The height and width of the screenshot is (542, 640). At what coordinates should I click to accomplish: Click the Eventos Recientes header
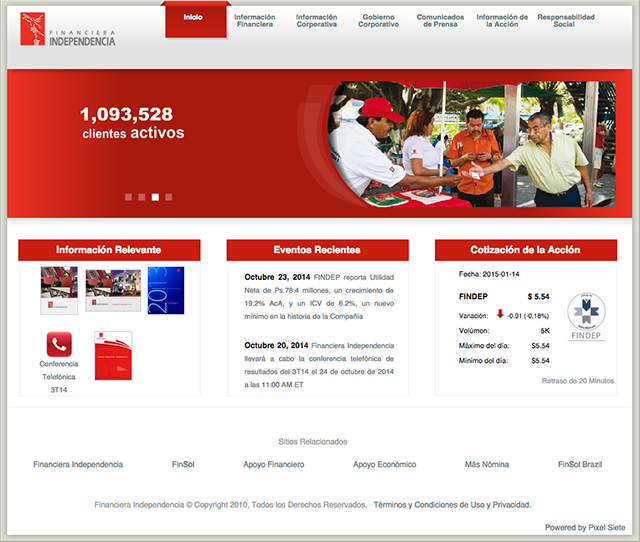point(317,250)
